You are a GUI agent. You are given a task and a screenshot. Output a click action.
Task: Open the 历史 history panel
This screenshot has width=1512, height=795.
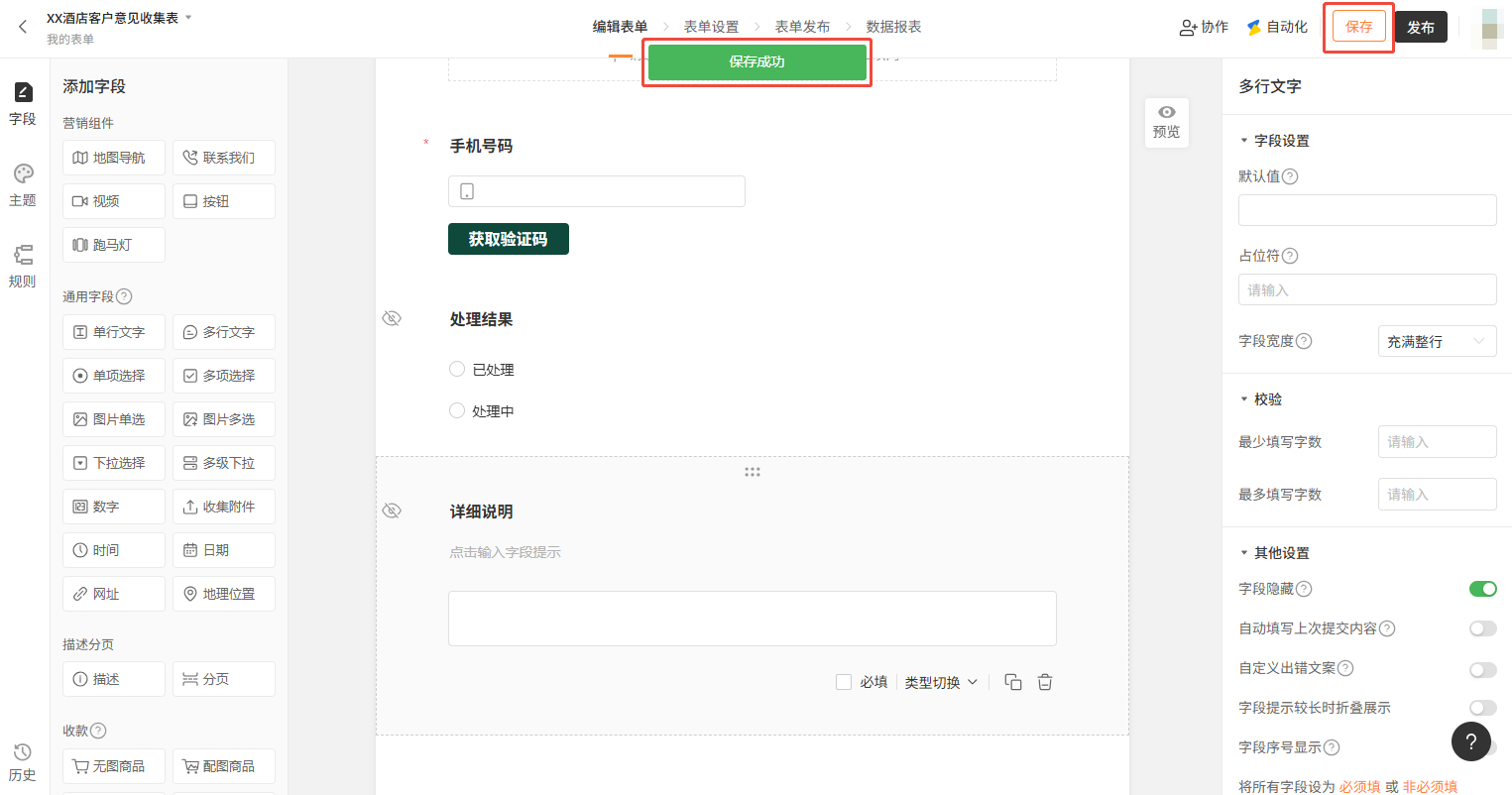point(23,761)
